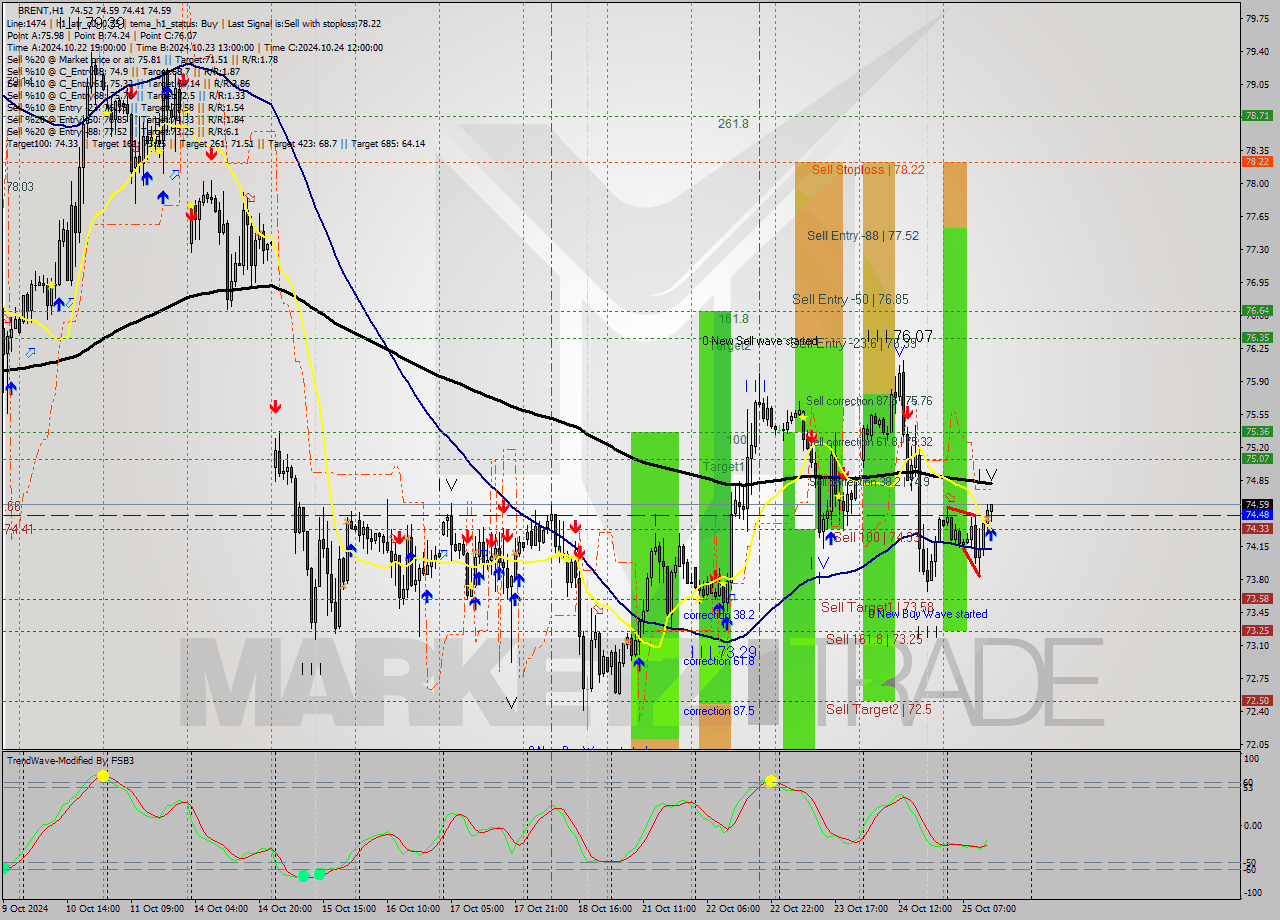Screen dimensions: 1280x920
Task: Click the green 76.35 price tag on axis
Action: click(x=1257, y=338)
